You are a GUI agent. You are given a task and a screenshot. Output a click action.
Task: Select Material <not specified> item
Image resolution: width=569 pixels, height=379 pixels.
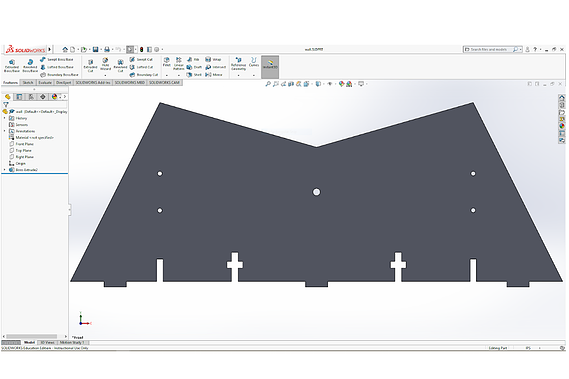click(x=32, y=138)
